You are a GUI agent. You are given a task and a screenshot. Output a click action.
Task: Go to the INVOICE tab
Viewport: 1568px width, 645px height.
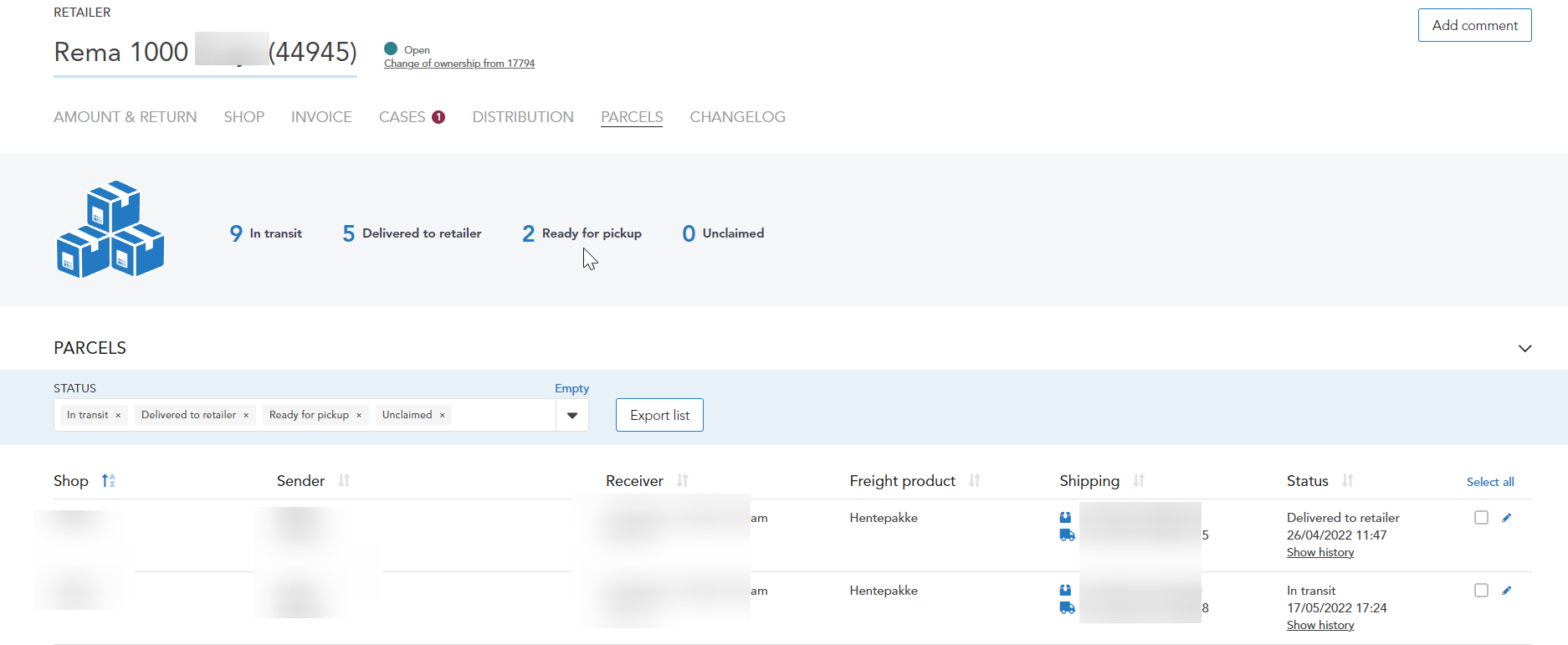[x=321, y=117]
